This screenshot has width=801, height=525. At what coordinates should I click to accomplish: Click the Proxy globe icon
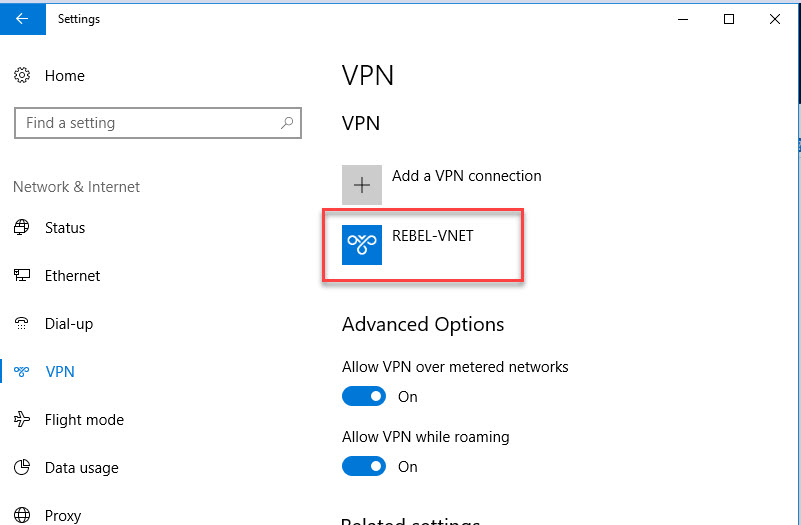[21, 515]
